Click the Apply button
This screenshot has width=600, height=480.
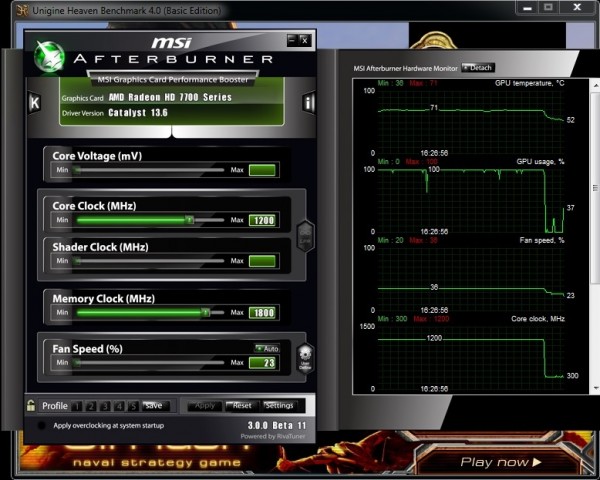[x=205, y=406]
